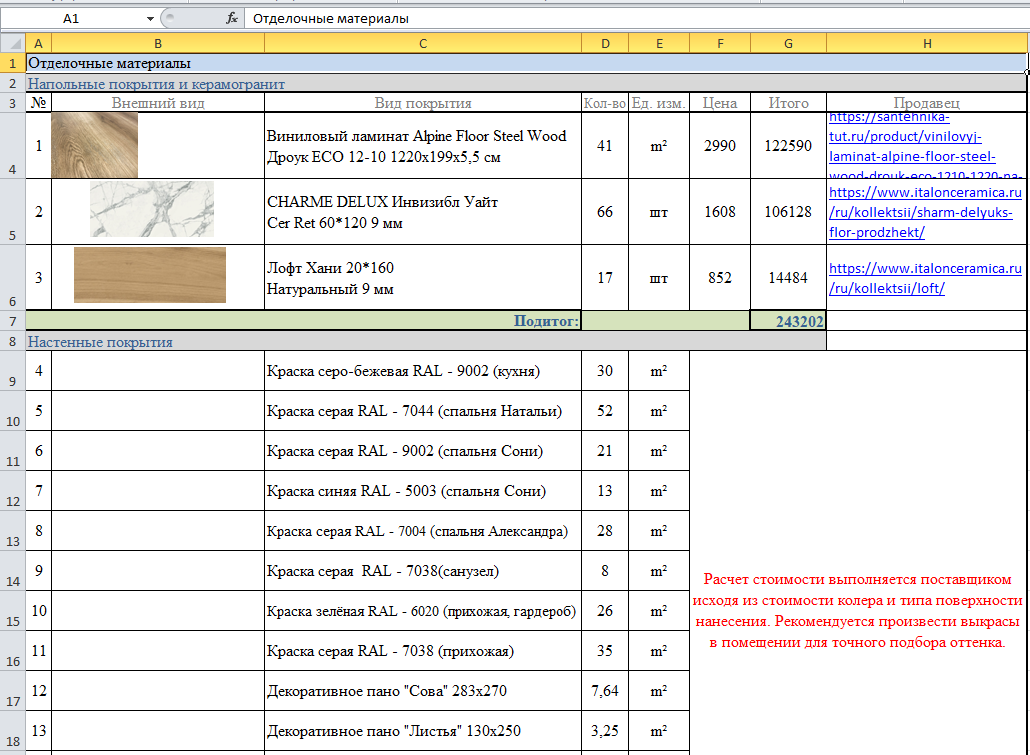This screenshot has width=1030, height=755.
Task: Click the quantity cell 66
Action: pyautogui.click(x=605, y=212)
